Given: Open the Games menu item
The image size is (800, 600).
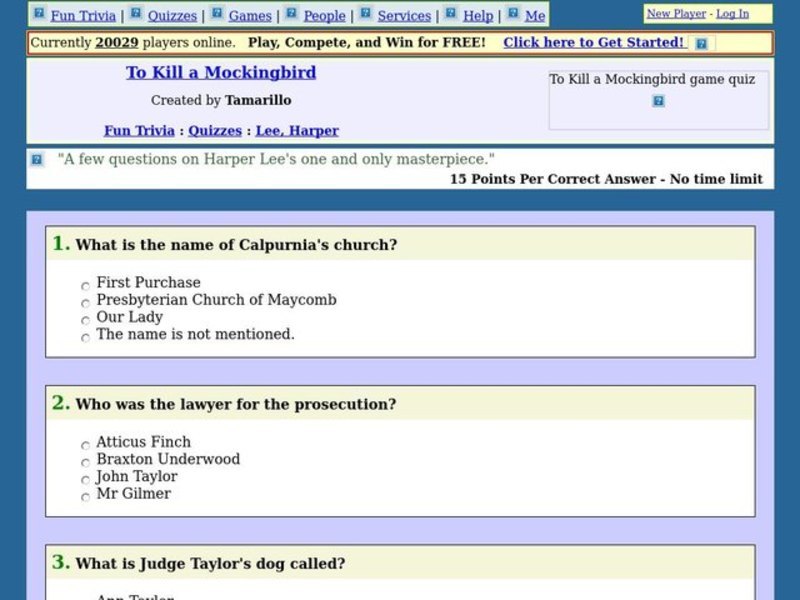Looking at the screenshot, I should click(x=250, y=16).
